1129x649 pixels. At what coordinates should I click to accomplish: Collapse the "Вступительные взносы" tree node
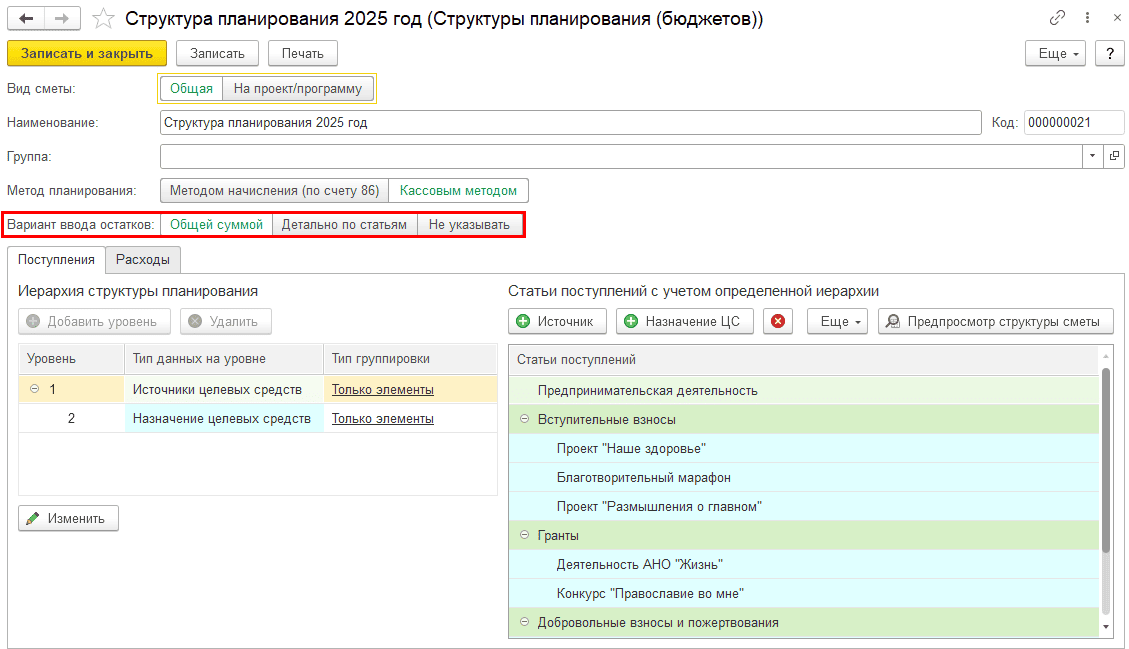pyautogui.click(x=524, y=420)
